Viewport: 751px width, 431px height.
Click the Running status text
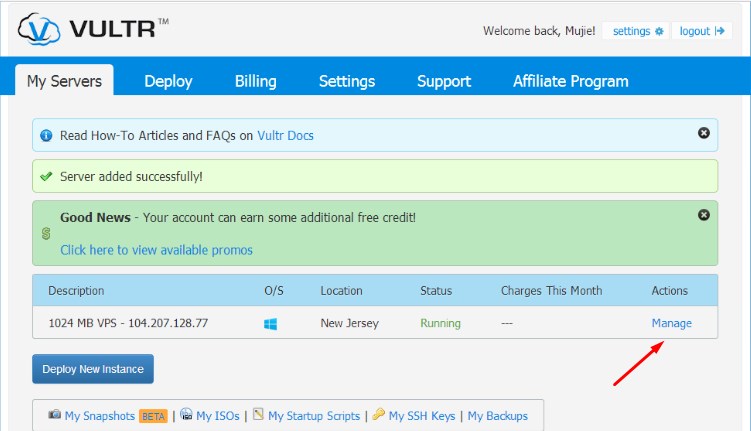click(440, 323)
